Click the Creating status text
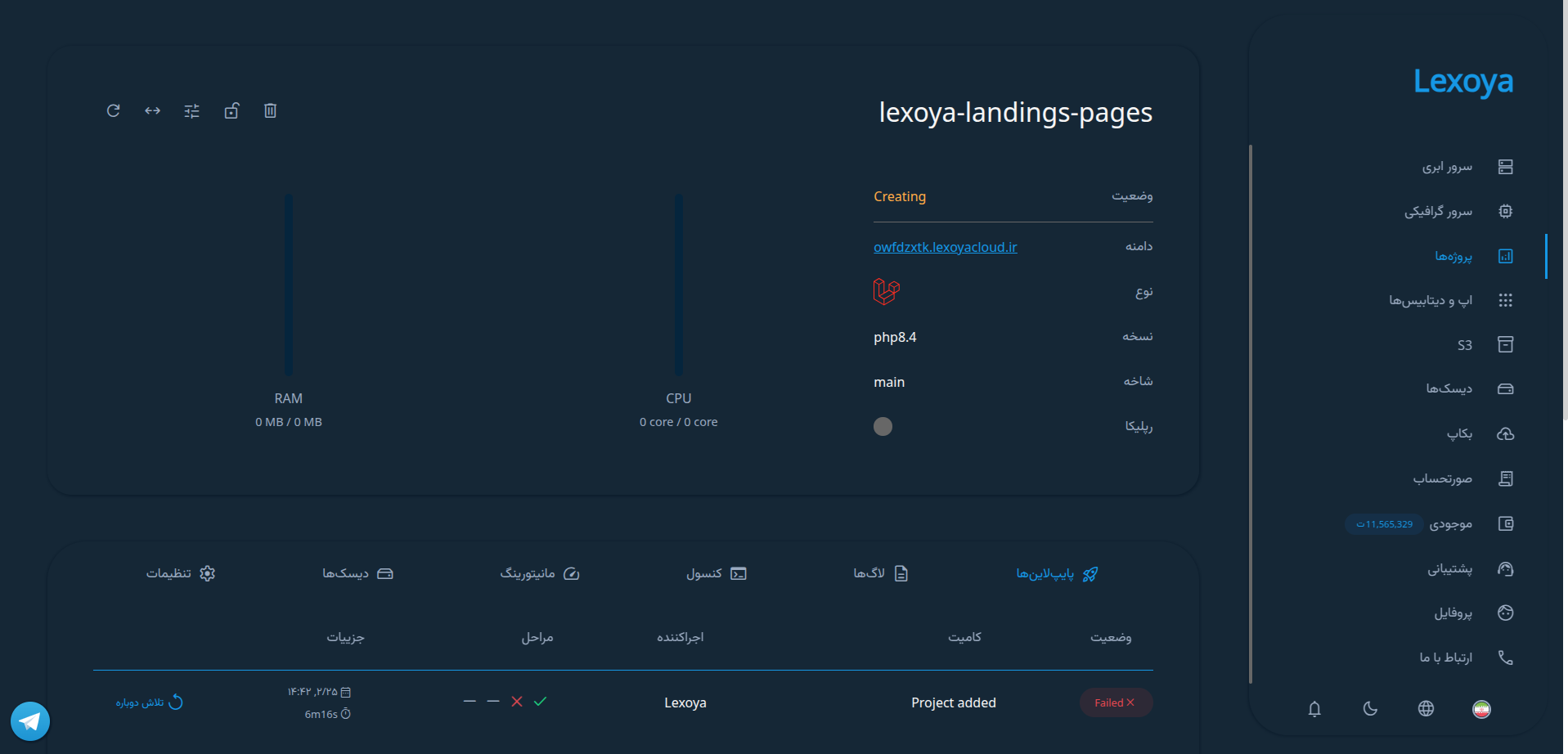Viewport: 1568px width, 754px height. point(900,196)
